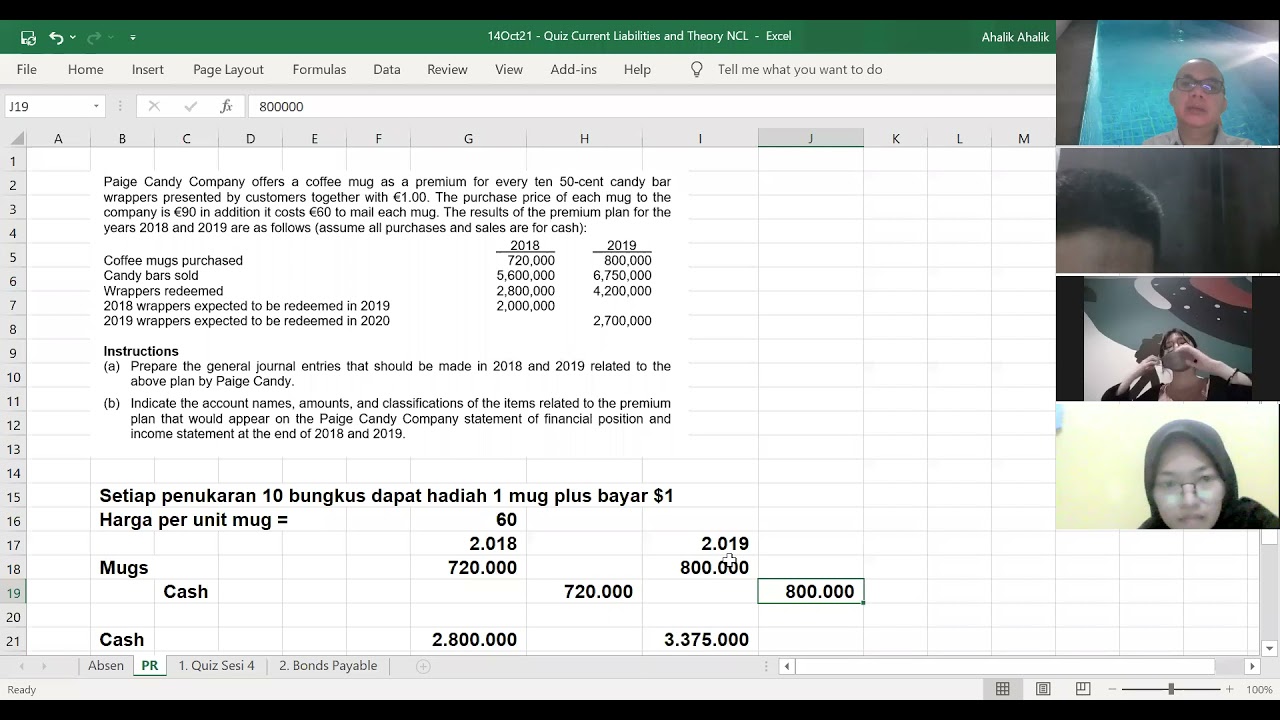Viewport: 1280px width, 720px height.
Task: Click the insert function fx icon
Action: tap(226, 106)
